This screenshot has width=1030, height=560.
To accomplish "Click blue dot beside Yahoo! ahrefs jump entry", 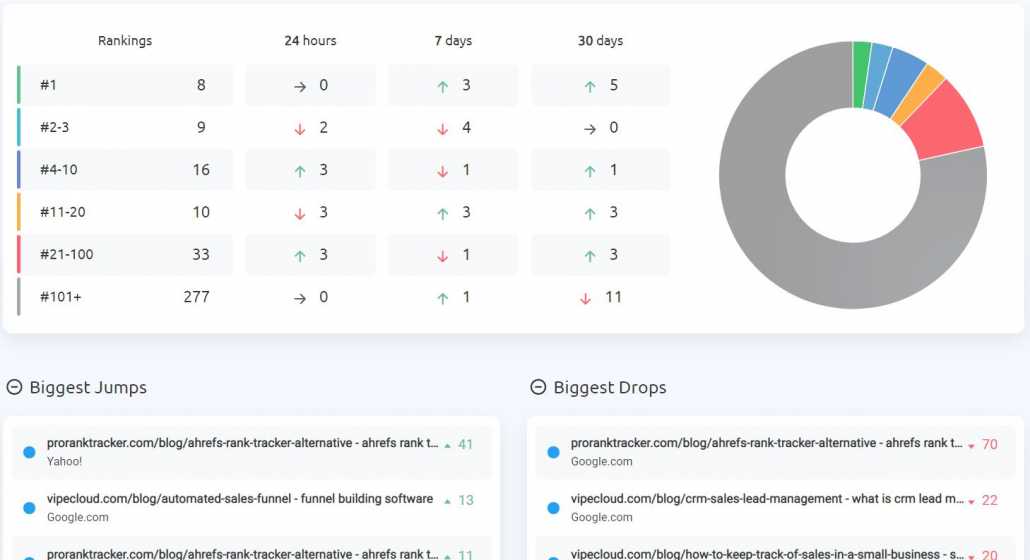I will pos(29,452).
